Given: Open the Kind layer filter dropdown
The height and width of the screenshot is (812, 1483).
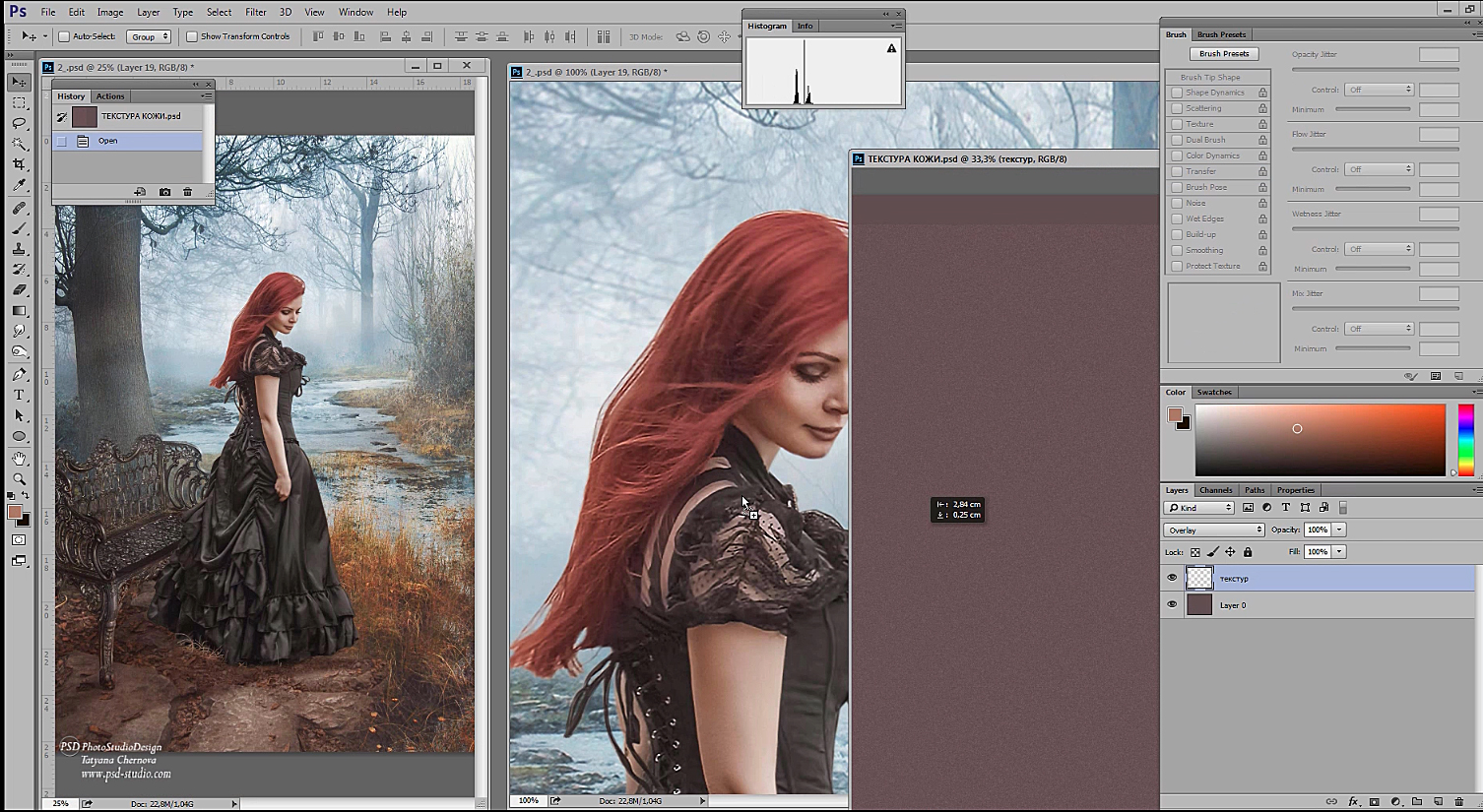Looking at the screenshot, I should pyautogui.click(x=1199, y=508).
